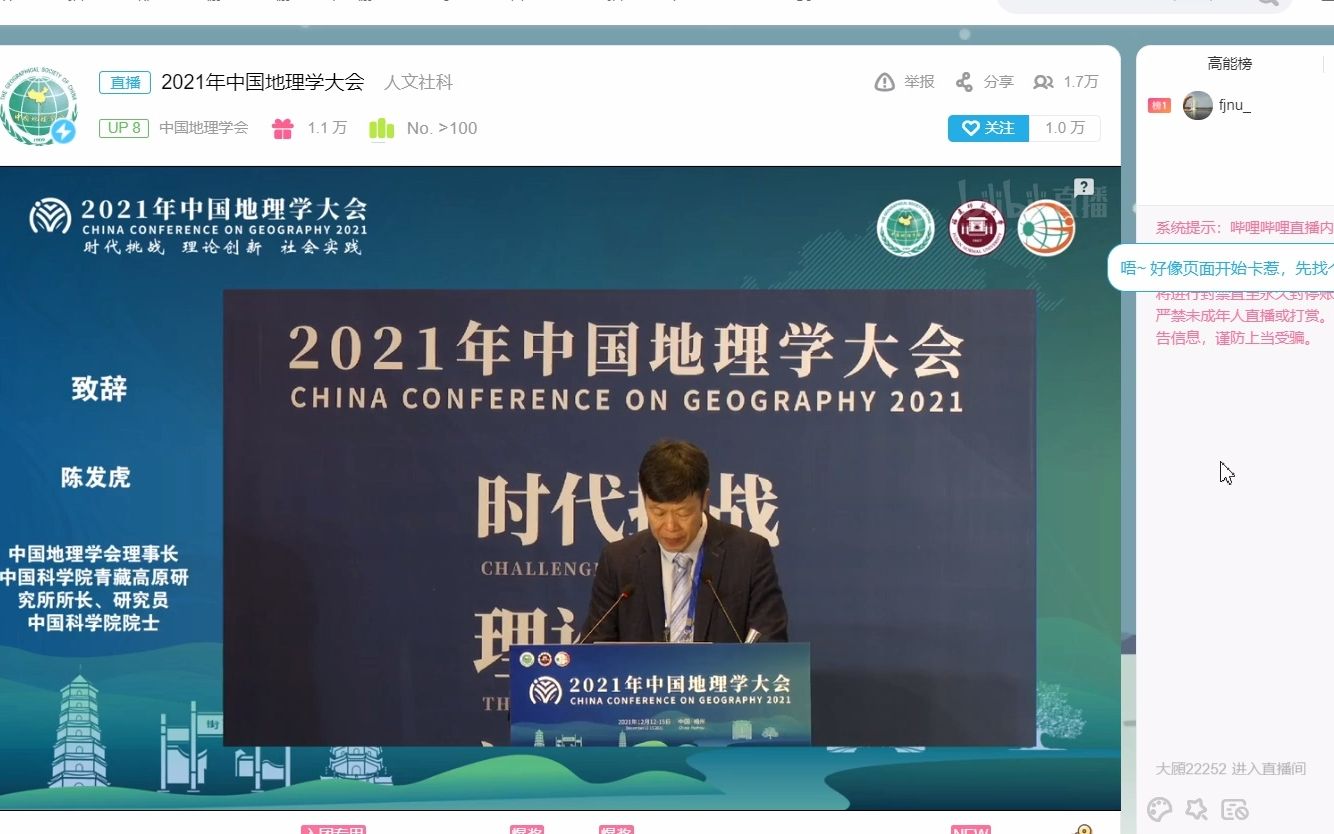This screenshot has width=1334, height=834.
Task: Click the 举报 report text
Action: click(x=919, y=82)
